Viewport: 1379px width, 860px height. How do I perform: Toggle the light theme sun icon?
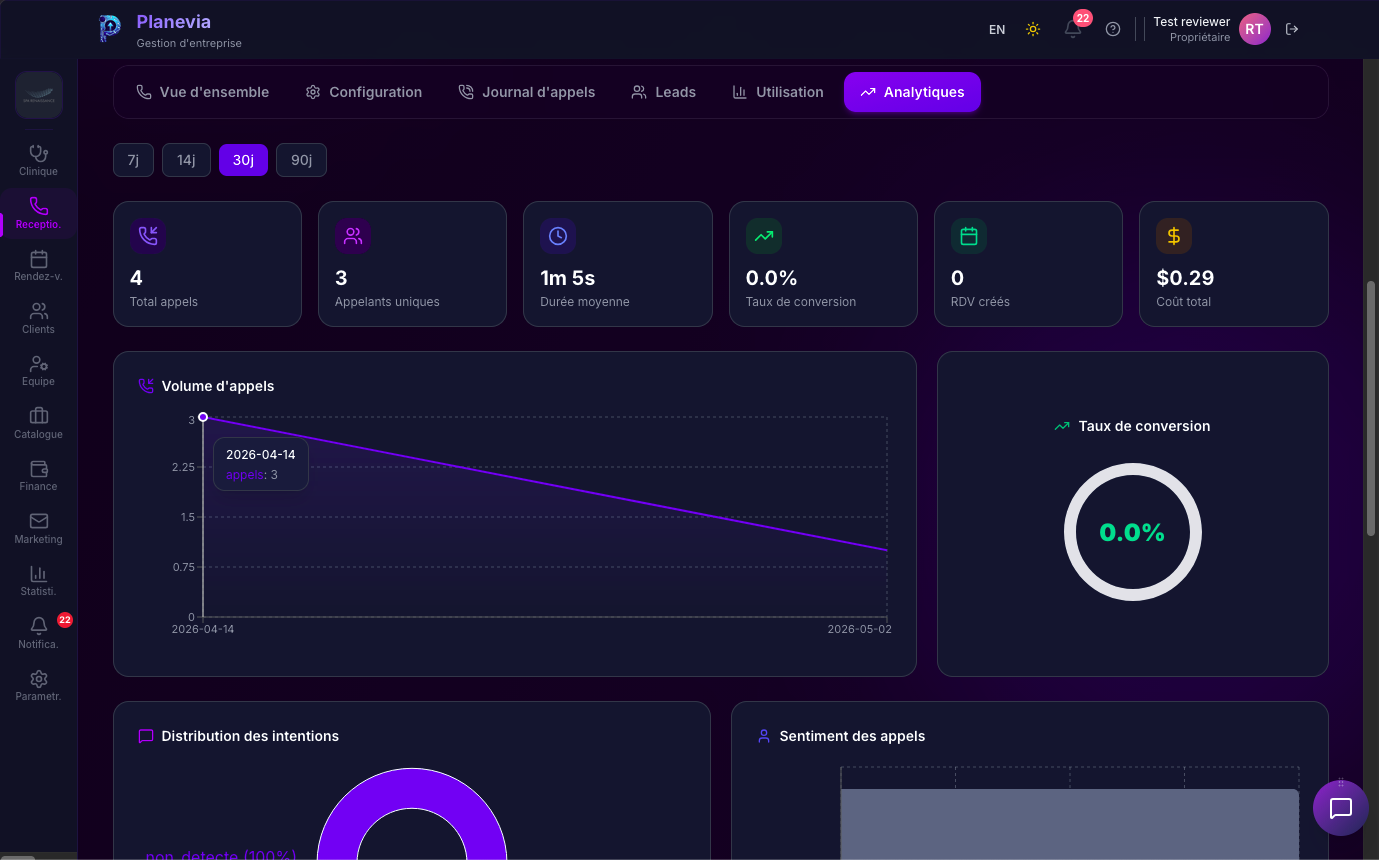click(1033, 29)
